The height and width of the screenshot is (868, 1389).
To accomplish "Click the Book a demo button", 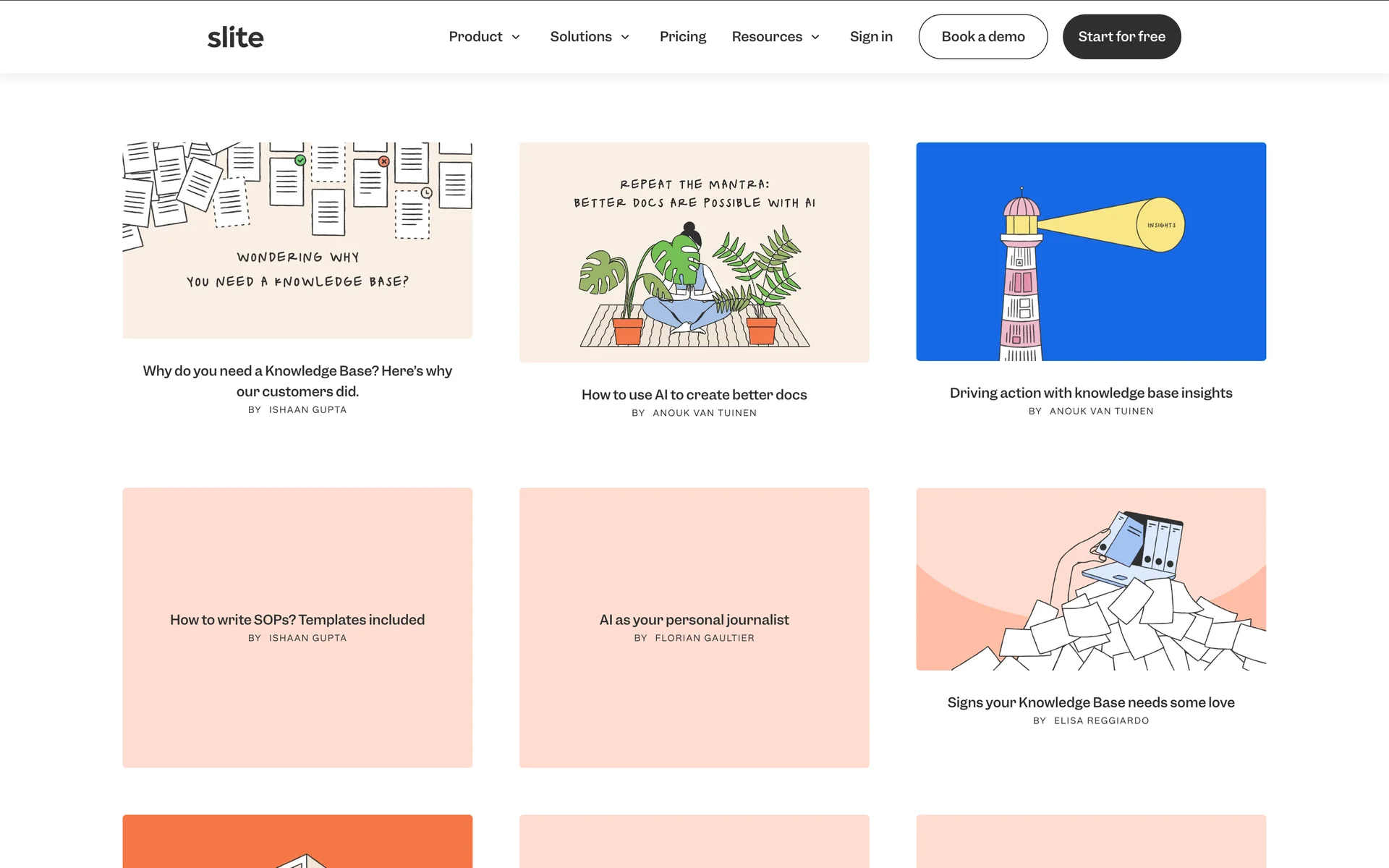I will point(982,37).
